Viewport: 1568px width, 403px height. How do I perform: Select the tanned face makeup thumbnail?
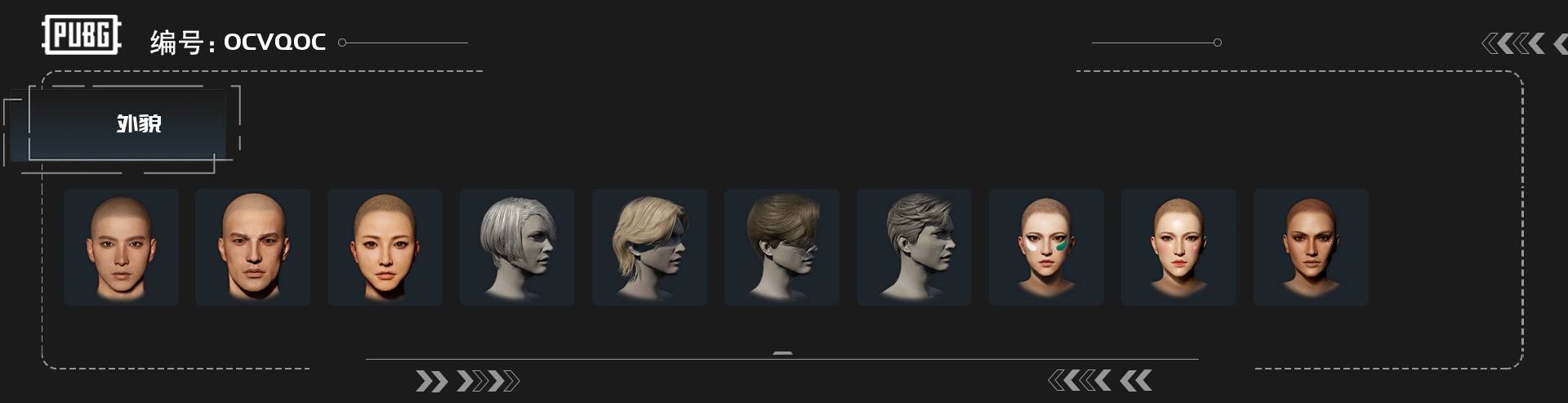click(1312, 247)
